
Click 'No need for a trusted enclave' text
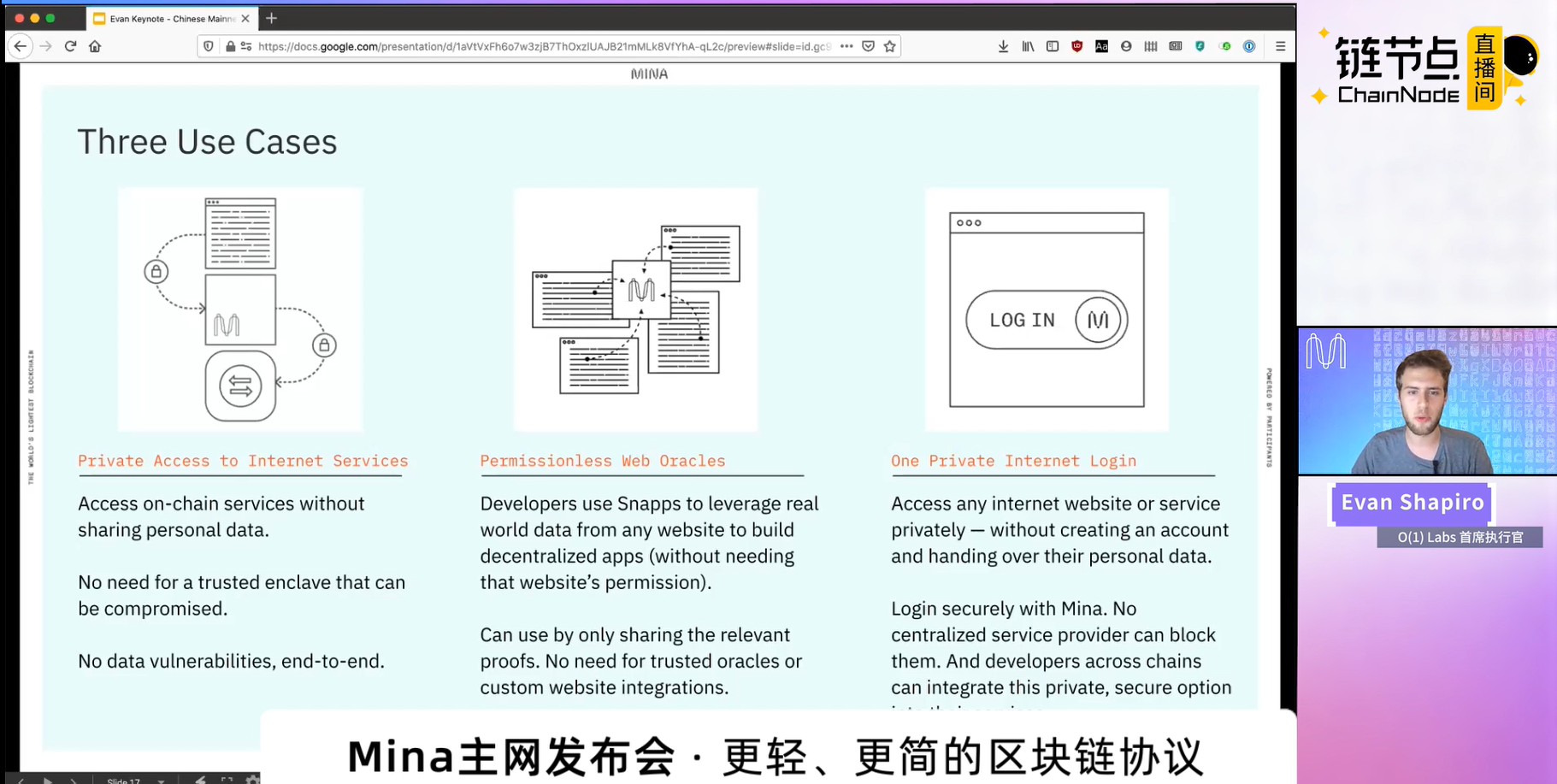[x=242, y=595]
